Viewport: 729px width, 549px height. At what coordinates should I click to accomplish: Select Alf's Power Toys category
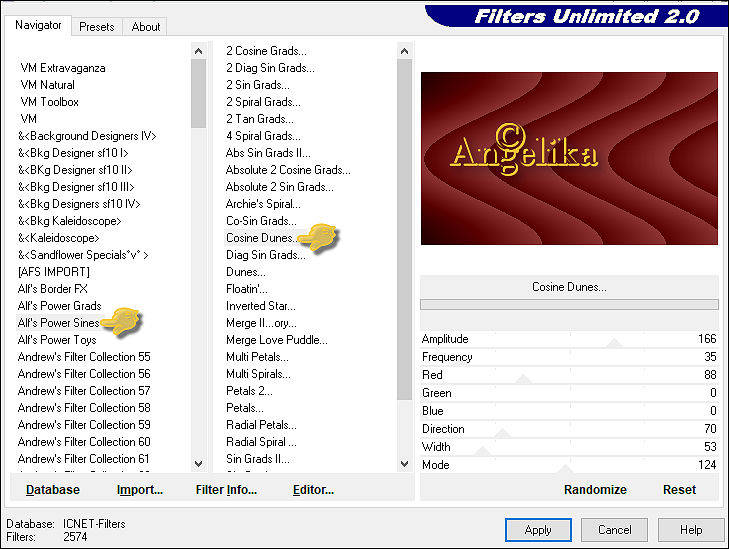point(57,340)
